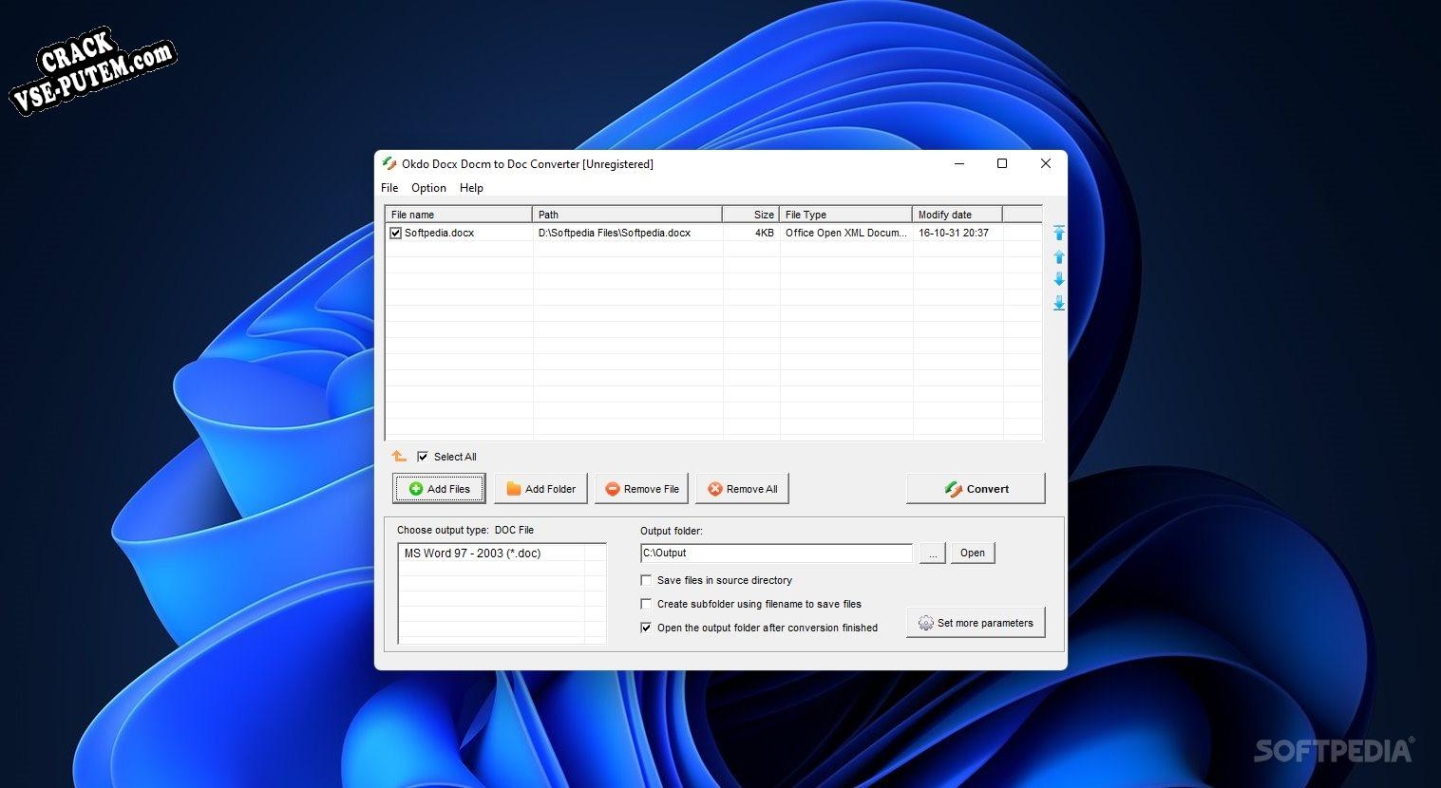Screen dimensions: 1441x788
Task: Open the File menu
Action: (x=389, y=187)
